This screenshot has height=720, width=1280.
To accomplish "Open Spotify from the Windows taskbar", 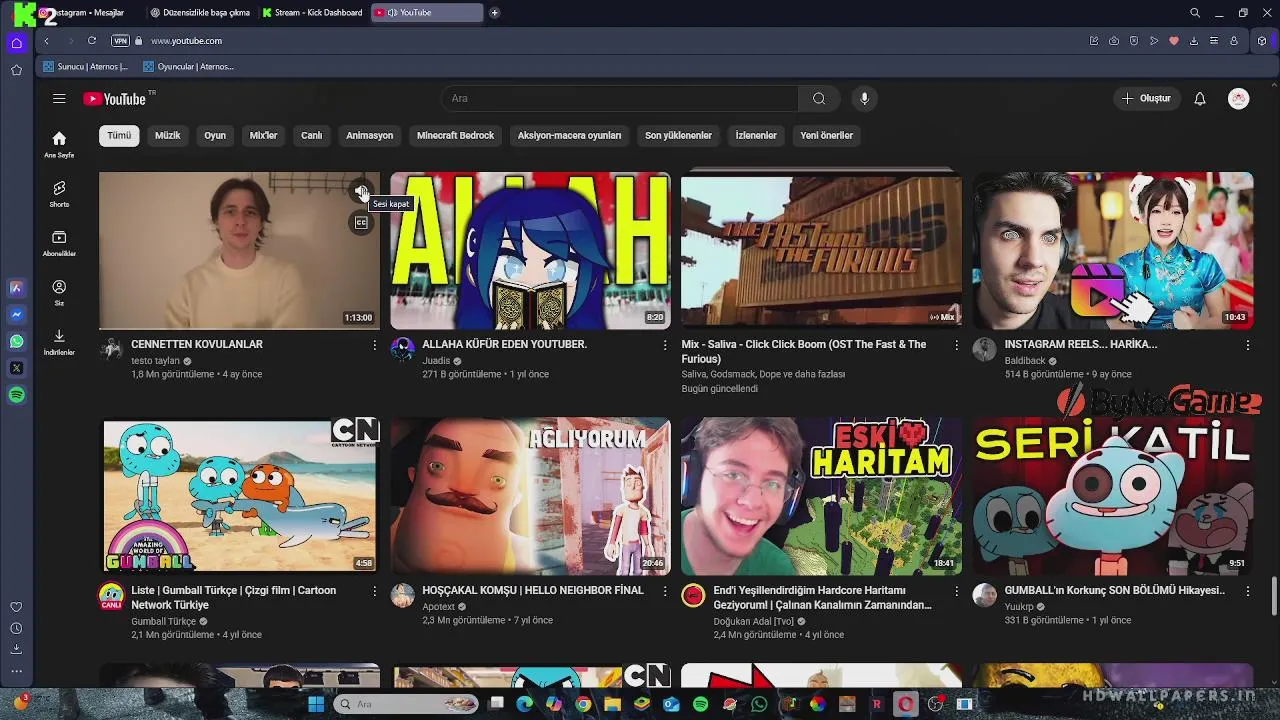I will [700, 704].
